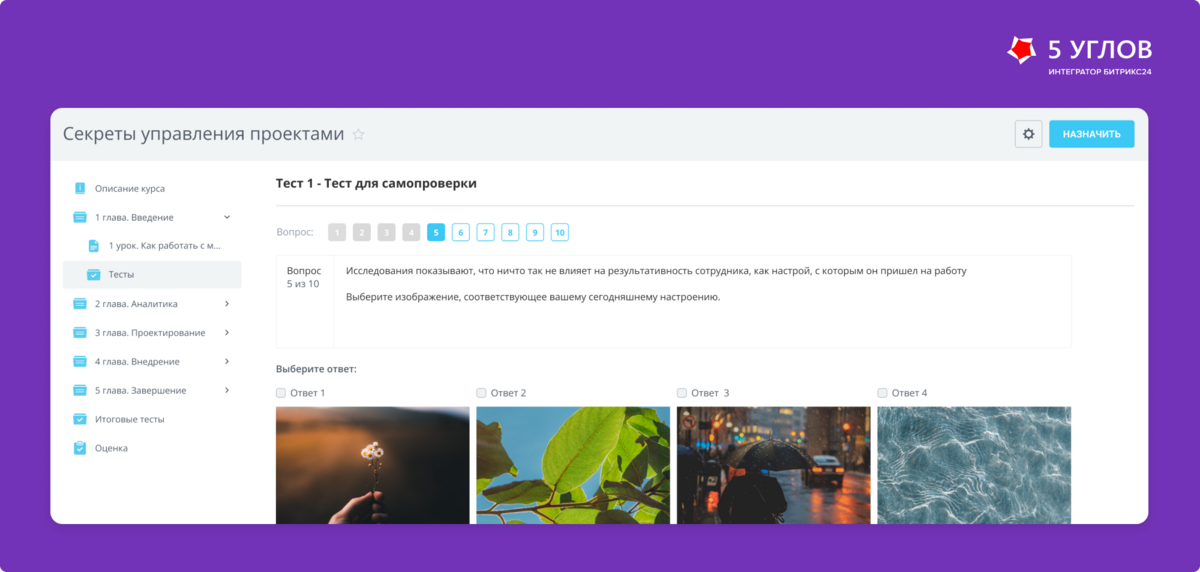Click the Описание курса book icon
Screen dimensions: 1200x572
(x=80, y=188)
